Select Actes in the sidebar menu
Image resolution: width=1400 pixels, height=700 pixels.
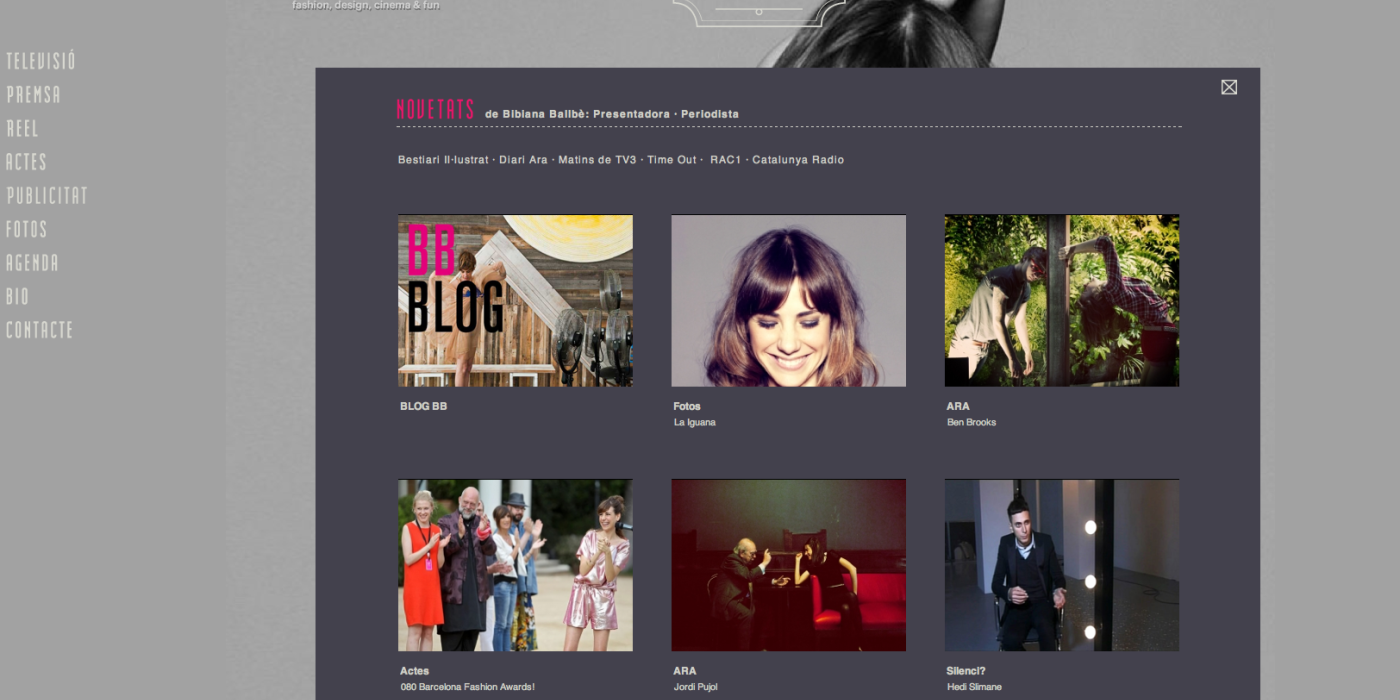pyautogui.click(x=26, y=162)
